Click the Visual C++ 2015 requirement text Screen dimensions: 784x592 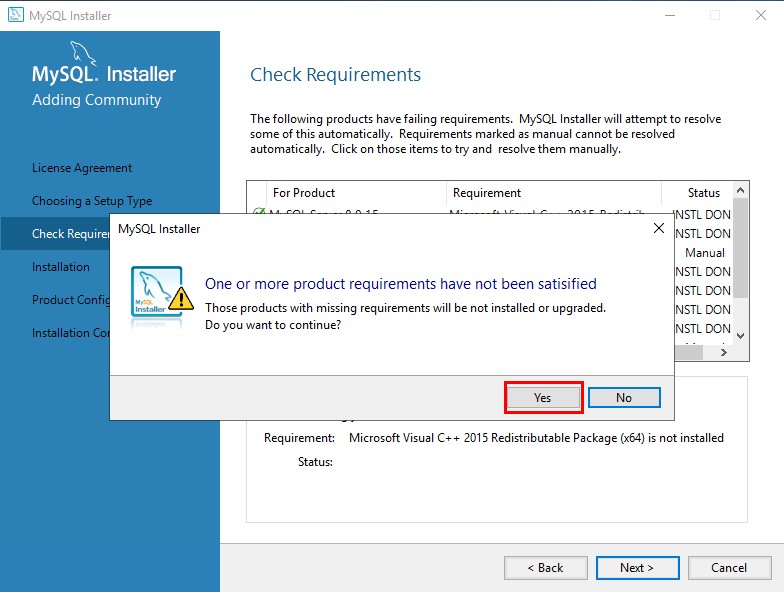coord(536,438)
